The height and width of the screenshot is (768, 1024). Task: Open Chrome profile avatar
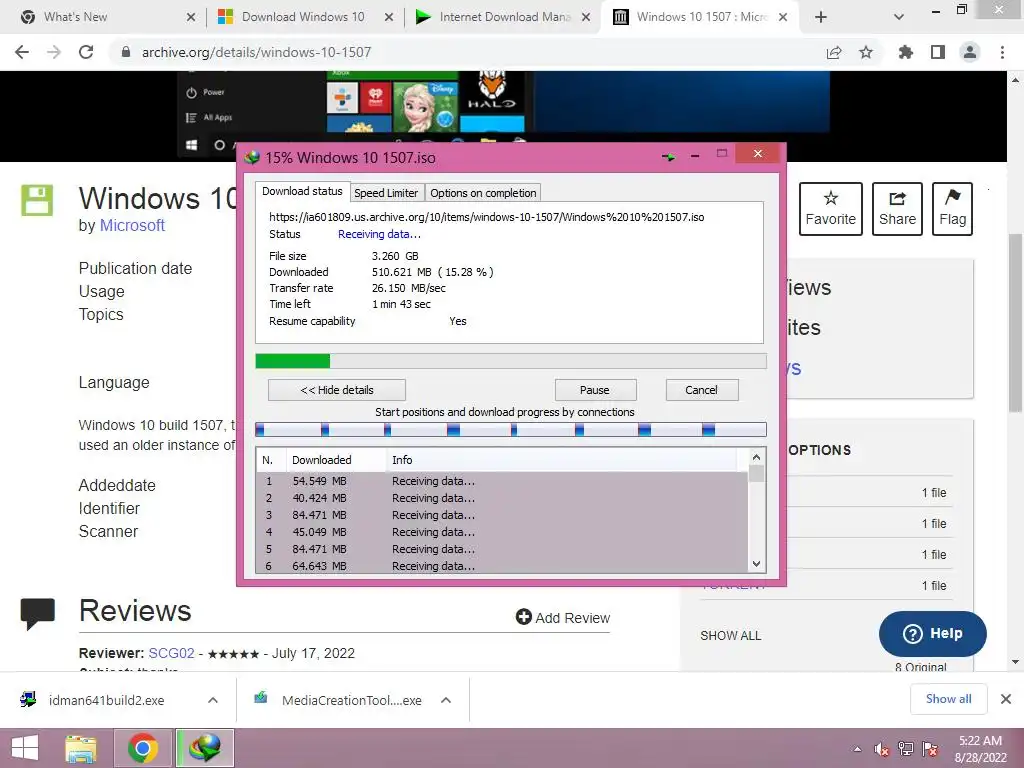(970, 52)
